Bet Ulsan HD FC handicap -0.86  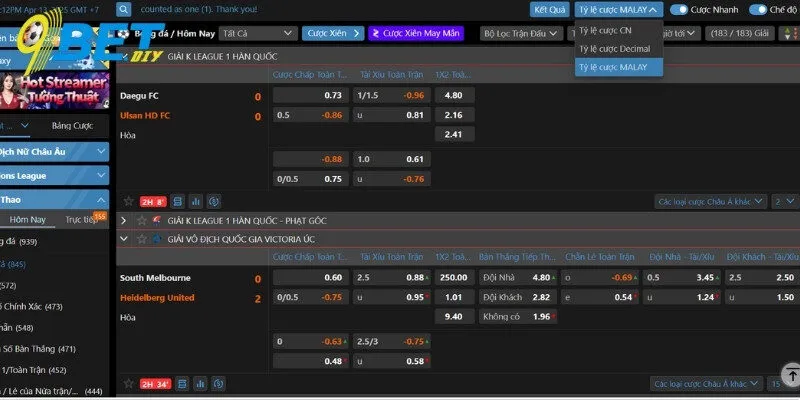click(x=311, y=115)
